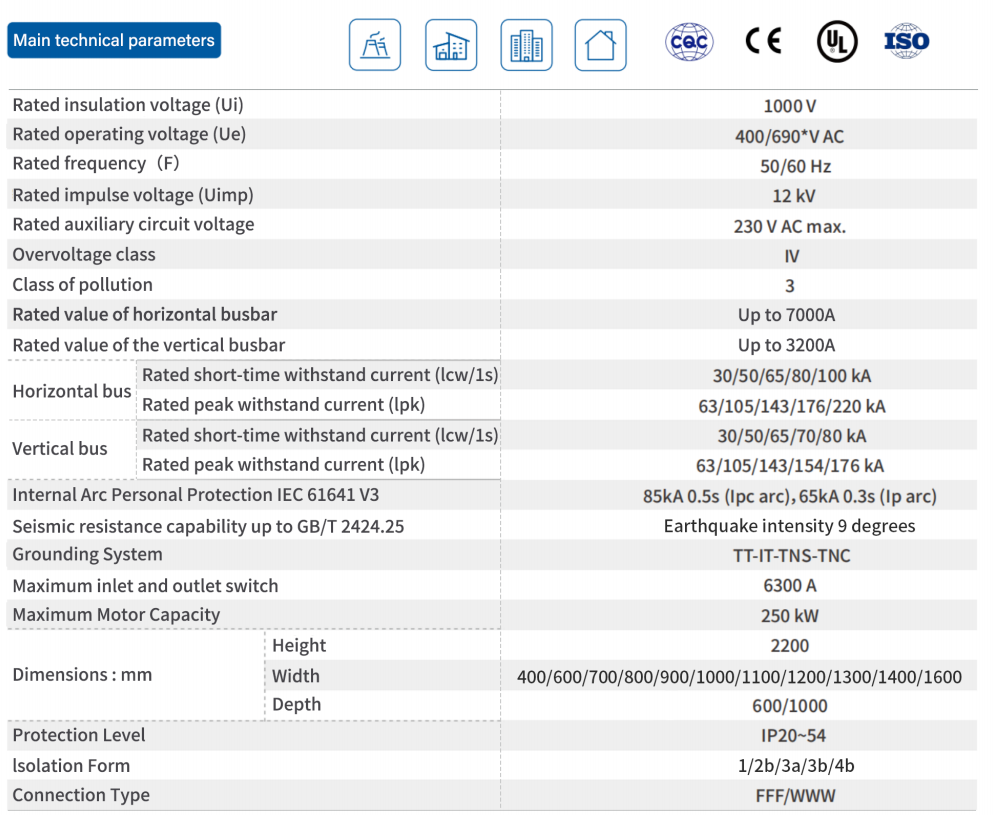Screen dimensions: 994x815
Task: Select 'Rated value of horizontal busbar' label
Action: pos(145,314)
